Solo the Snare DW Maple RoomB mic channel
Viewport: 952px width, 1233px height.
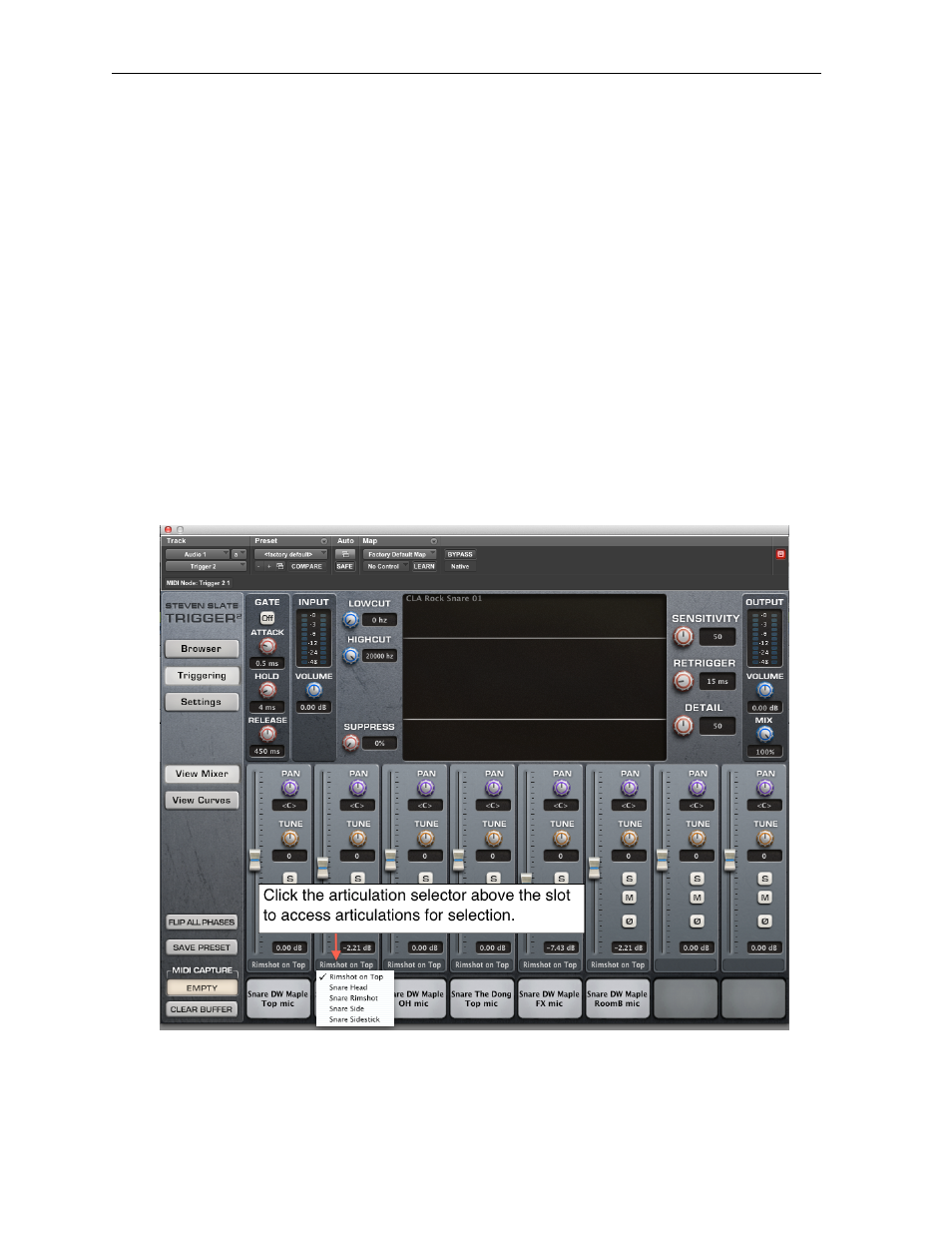630,879
